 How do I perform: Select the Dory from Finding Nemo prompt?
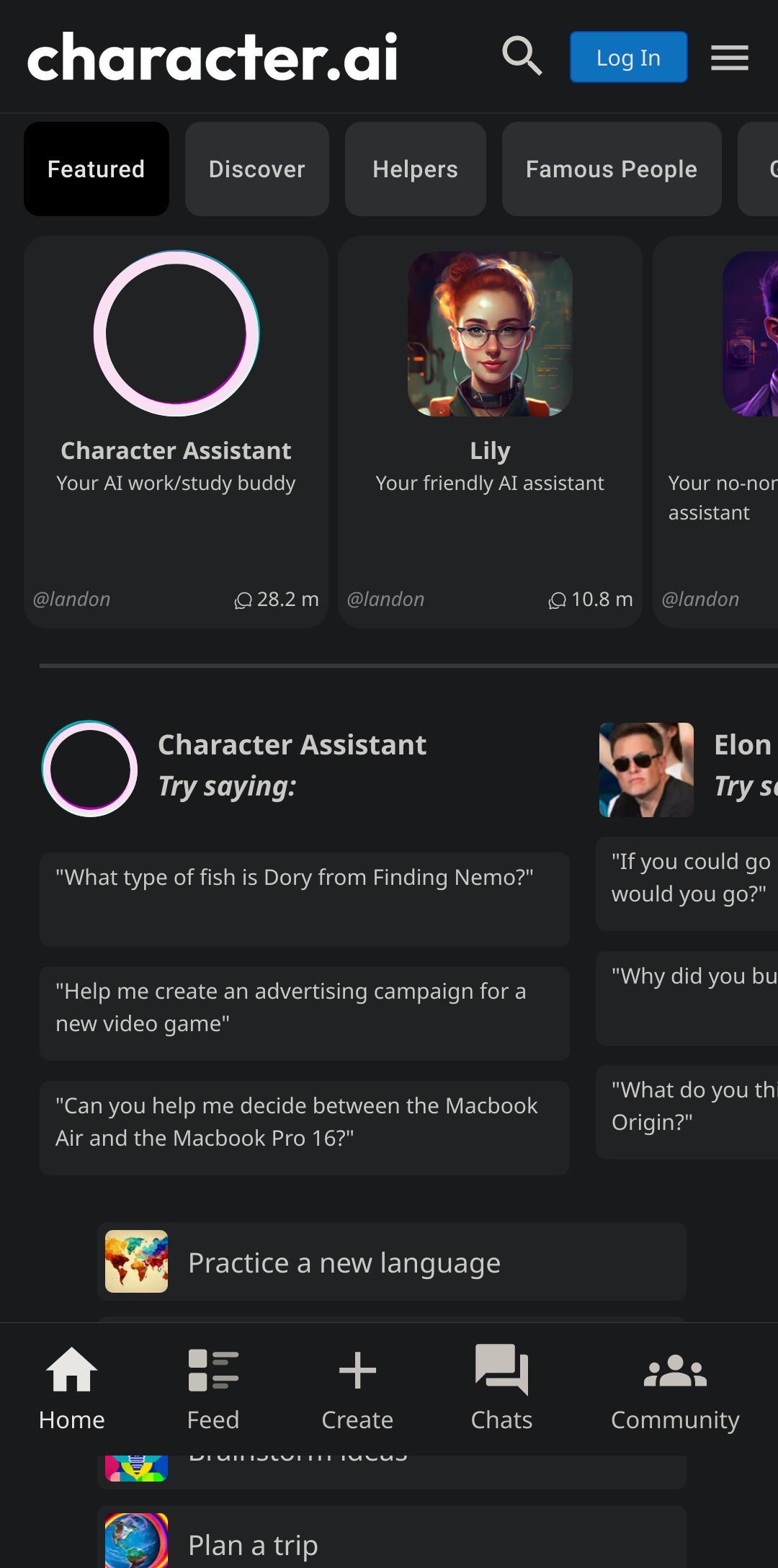pyautogui.click(x=305, y=899)
